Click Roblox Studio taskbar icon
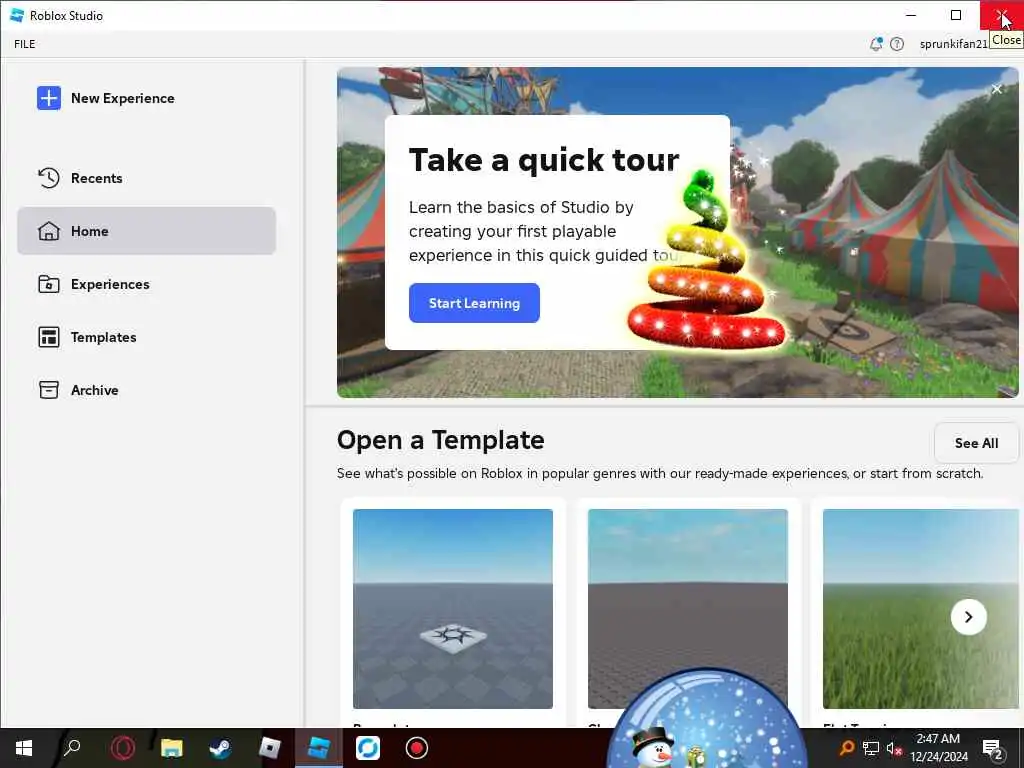1024x768 pixels. 319,748
